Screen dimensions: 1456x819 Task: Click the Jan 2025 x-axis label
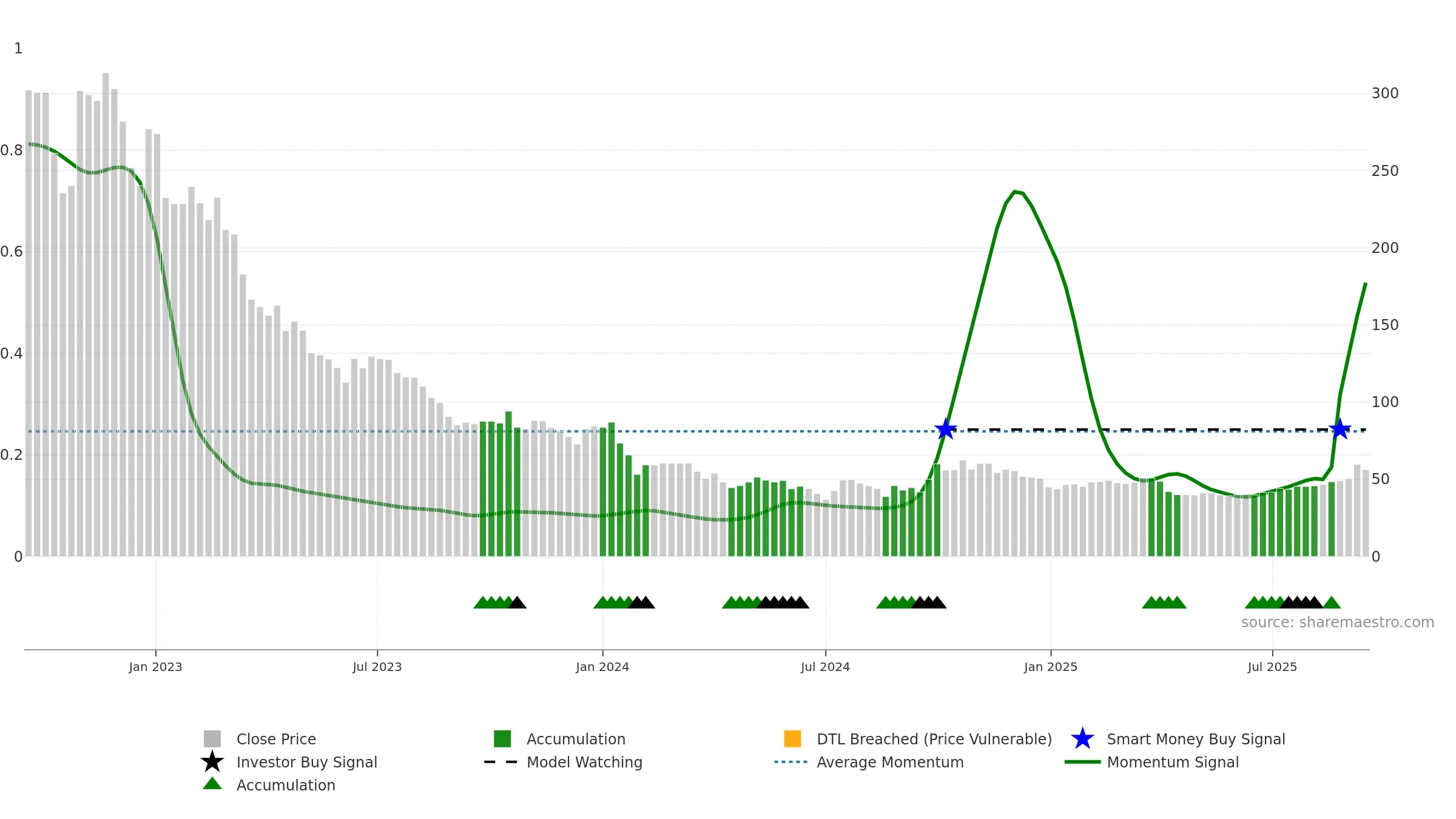coord(1051,667)
